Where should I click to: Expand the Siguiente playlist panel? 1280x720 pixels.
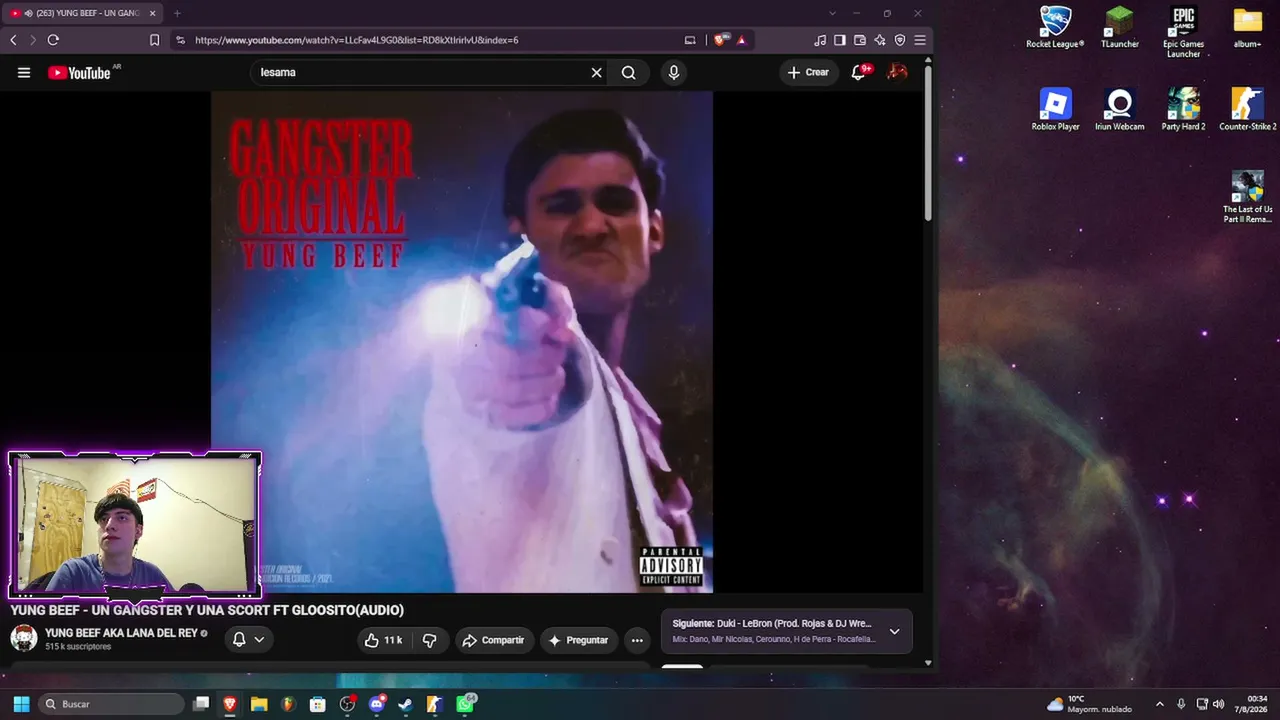pyautogui.click(x=894, y=631)
